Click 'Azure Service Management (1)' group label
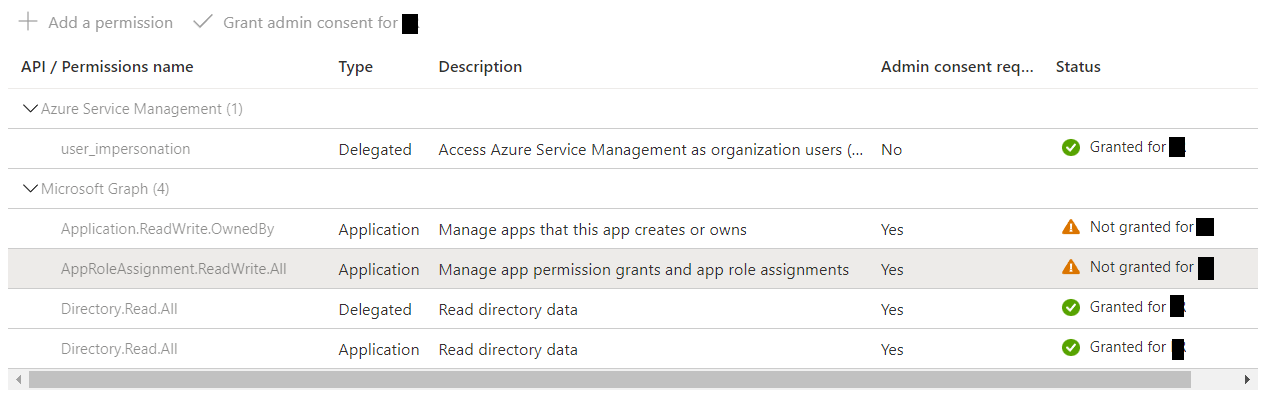The width and height of the screenshot is (1271, 403). 141,109
